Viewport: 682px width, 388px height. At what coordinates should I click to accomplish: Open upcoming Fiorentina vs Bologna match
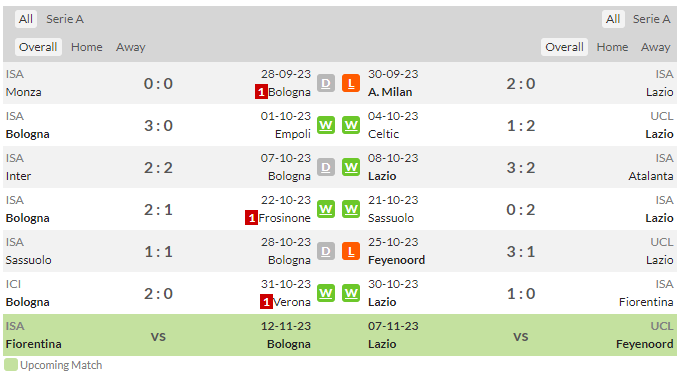tap(158, 335)
